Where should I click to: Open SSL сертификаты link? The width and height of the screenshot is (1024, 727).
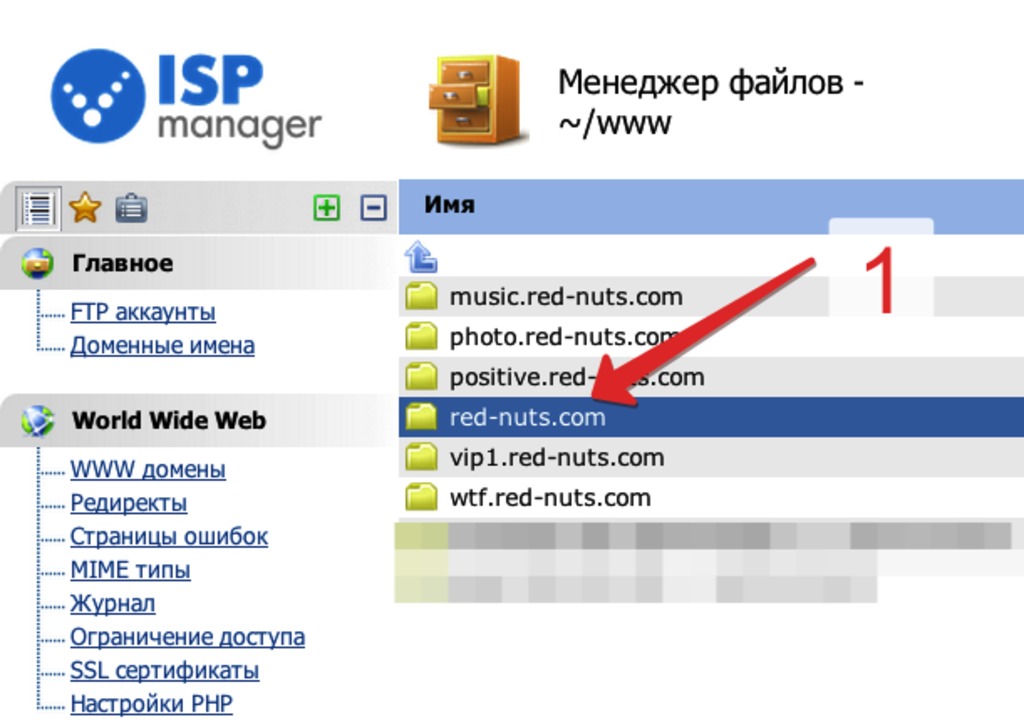coord(165,671)
